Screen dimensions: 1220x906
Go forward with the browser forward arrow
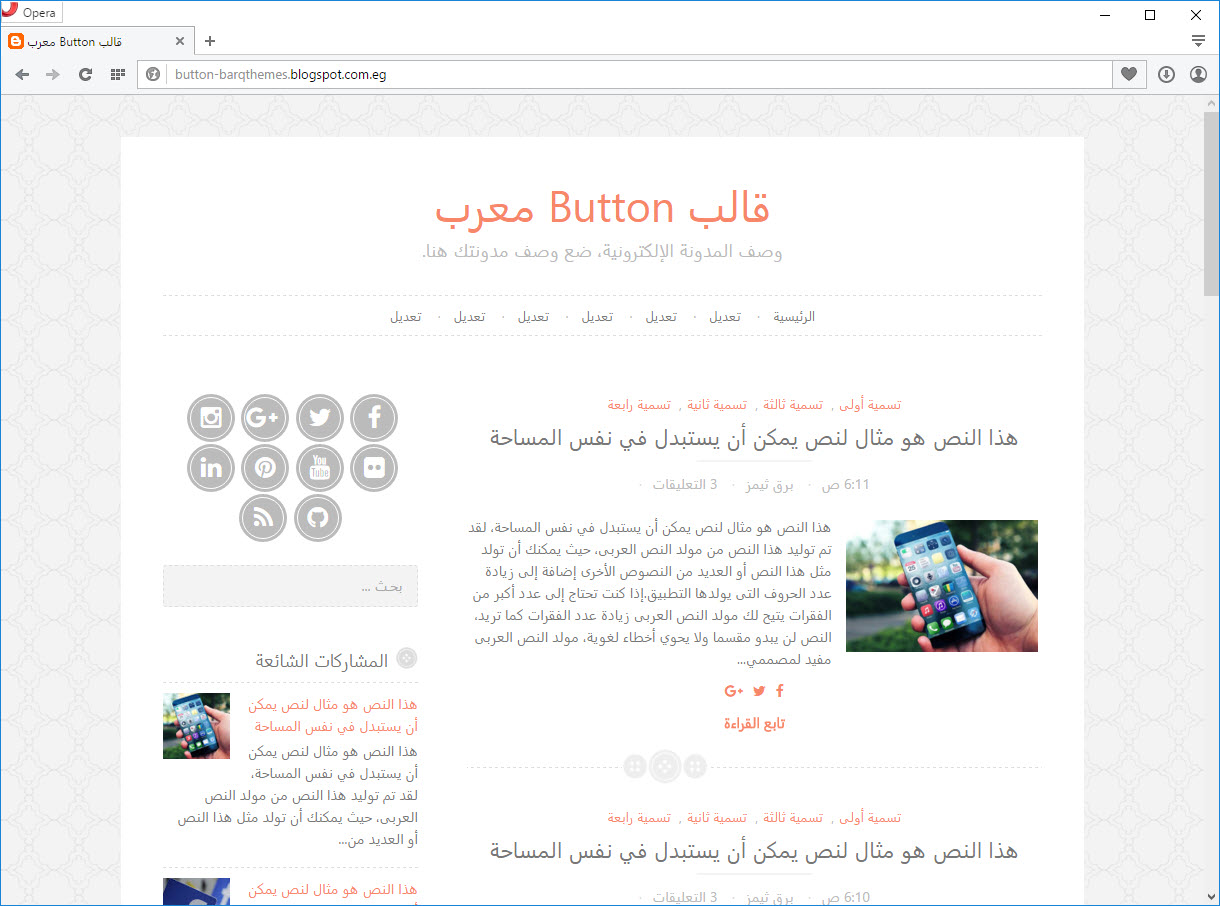[53, 74]
